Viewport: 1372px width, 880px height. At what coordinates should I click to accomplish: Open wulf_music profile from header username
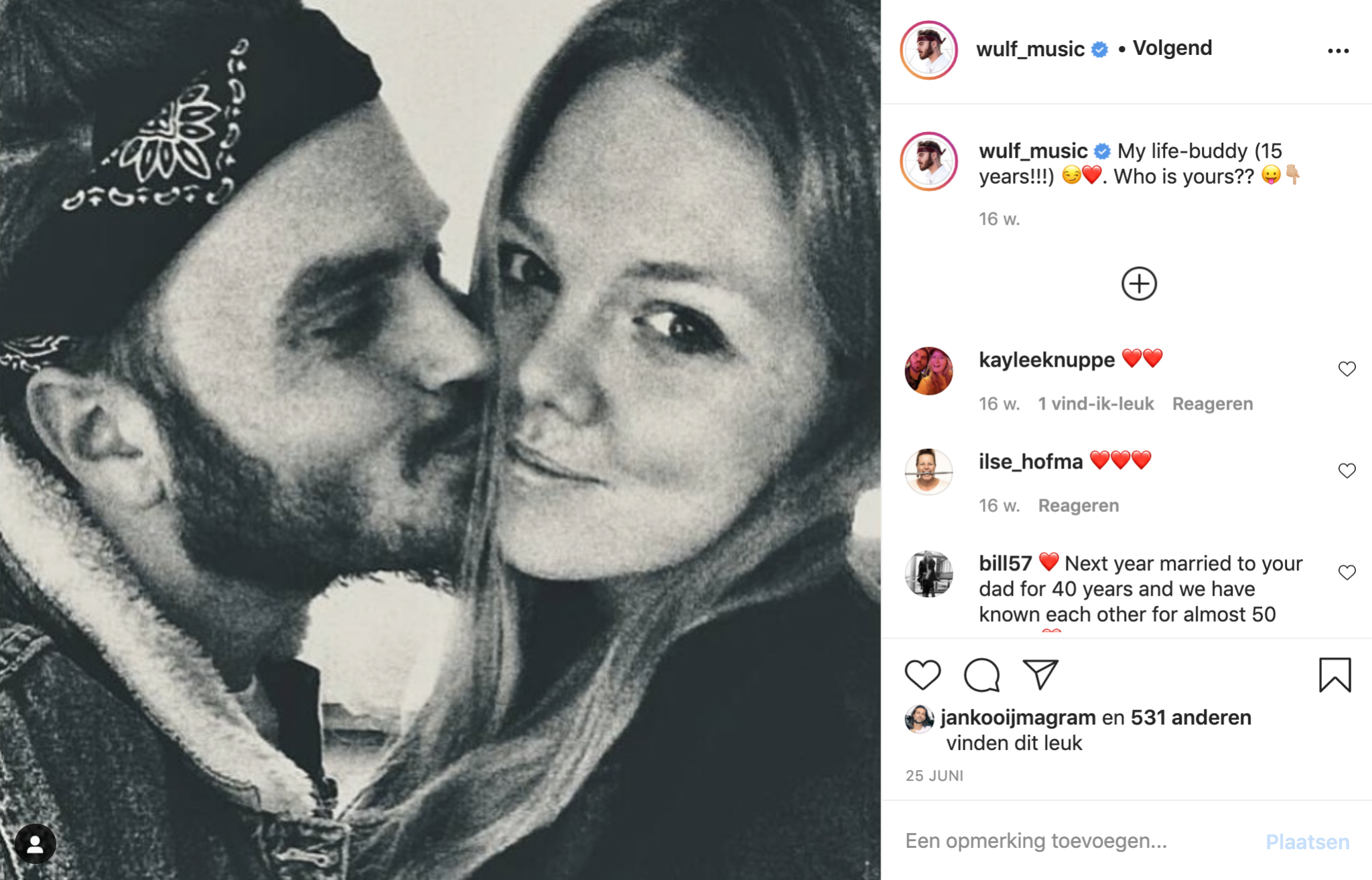[1030, 49]
